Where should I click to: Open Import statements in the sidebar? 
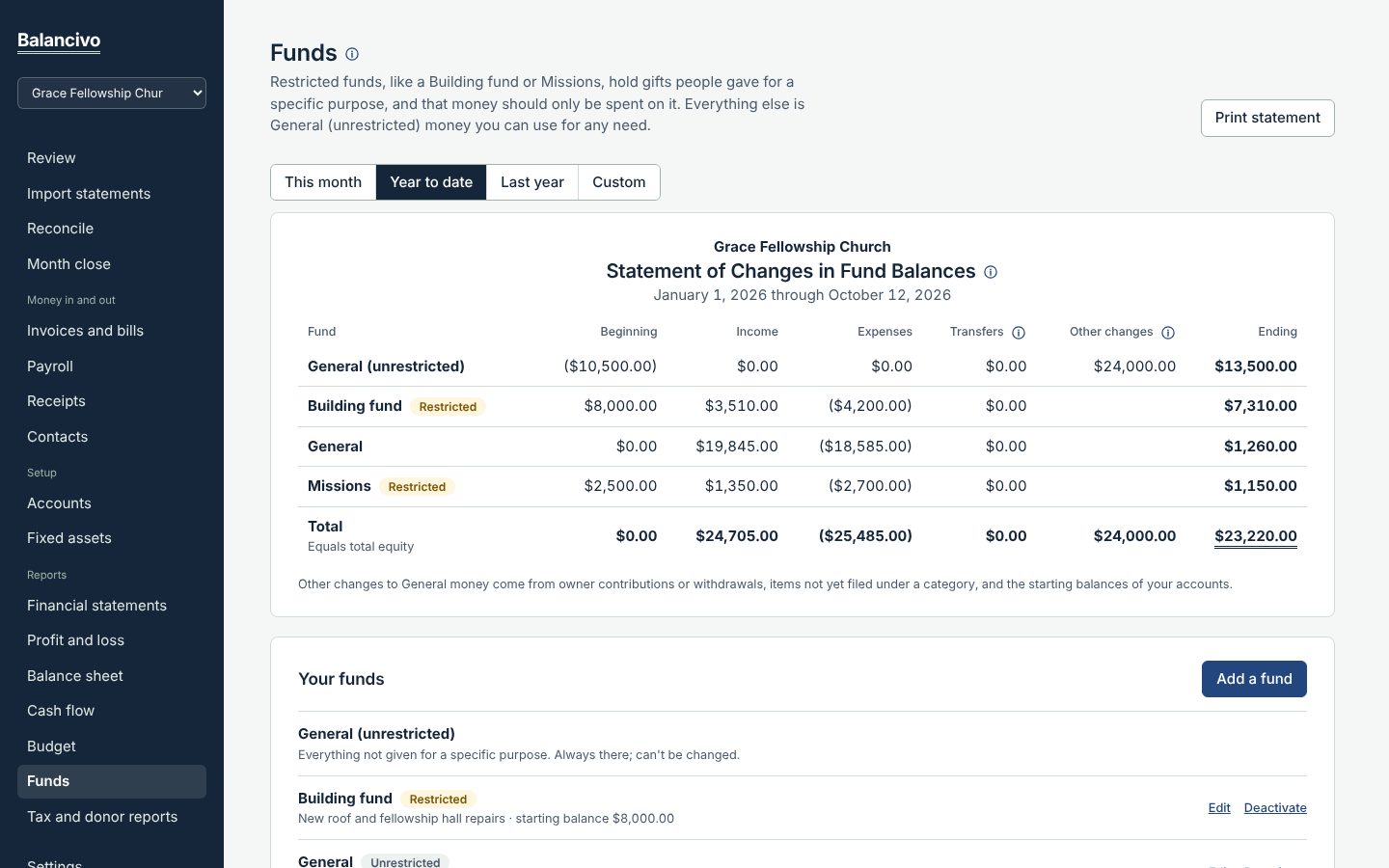[x=112, y=194]
